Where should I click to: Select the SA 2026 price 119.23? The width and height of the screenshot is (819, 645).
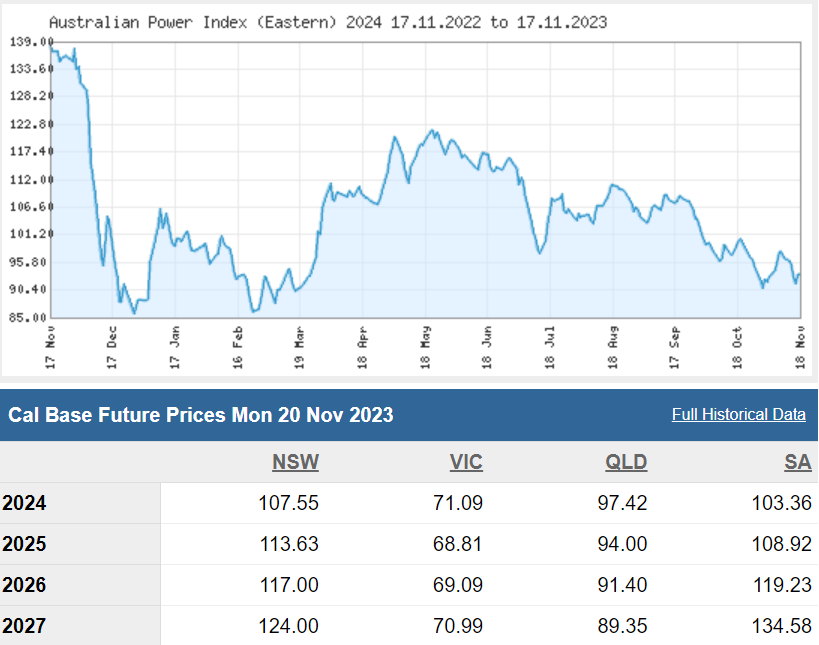[x=781, y=585]
